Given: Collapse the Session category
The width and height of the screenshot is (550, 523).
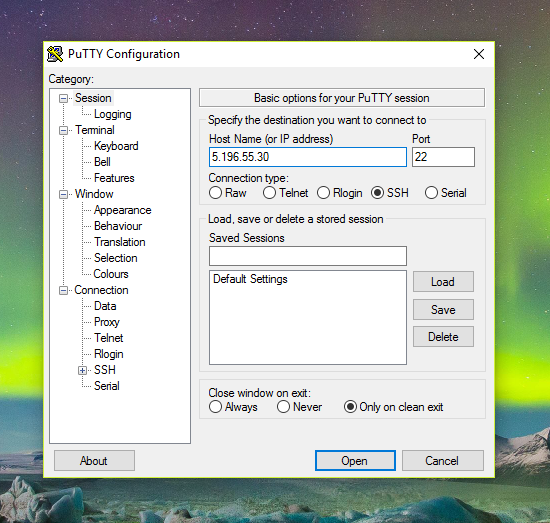Looking at the screenshot, I should 63,98.
